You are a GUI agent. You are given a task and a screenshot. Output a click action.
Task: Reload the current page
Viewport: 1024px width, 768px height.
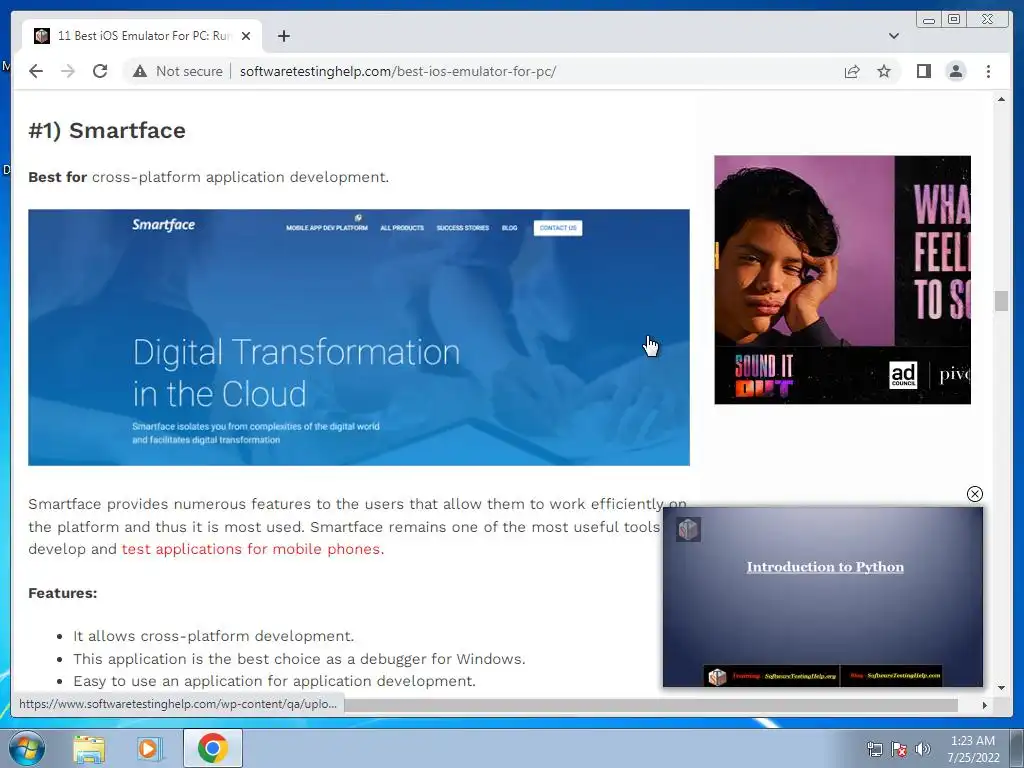click(x=100, y=71)
